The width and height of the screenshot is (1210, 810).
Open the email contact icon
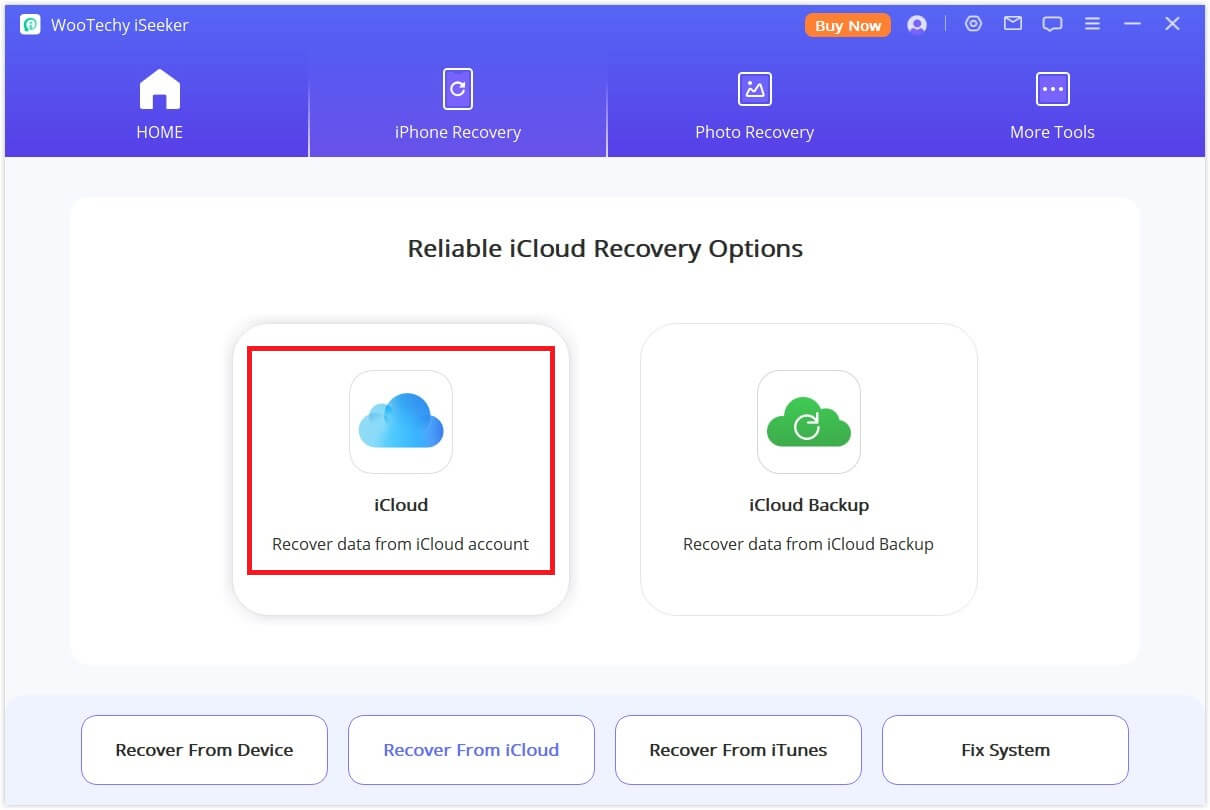coord(1012,23)
